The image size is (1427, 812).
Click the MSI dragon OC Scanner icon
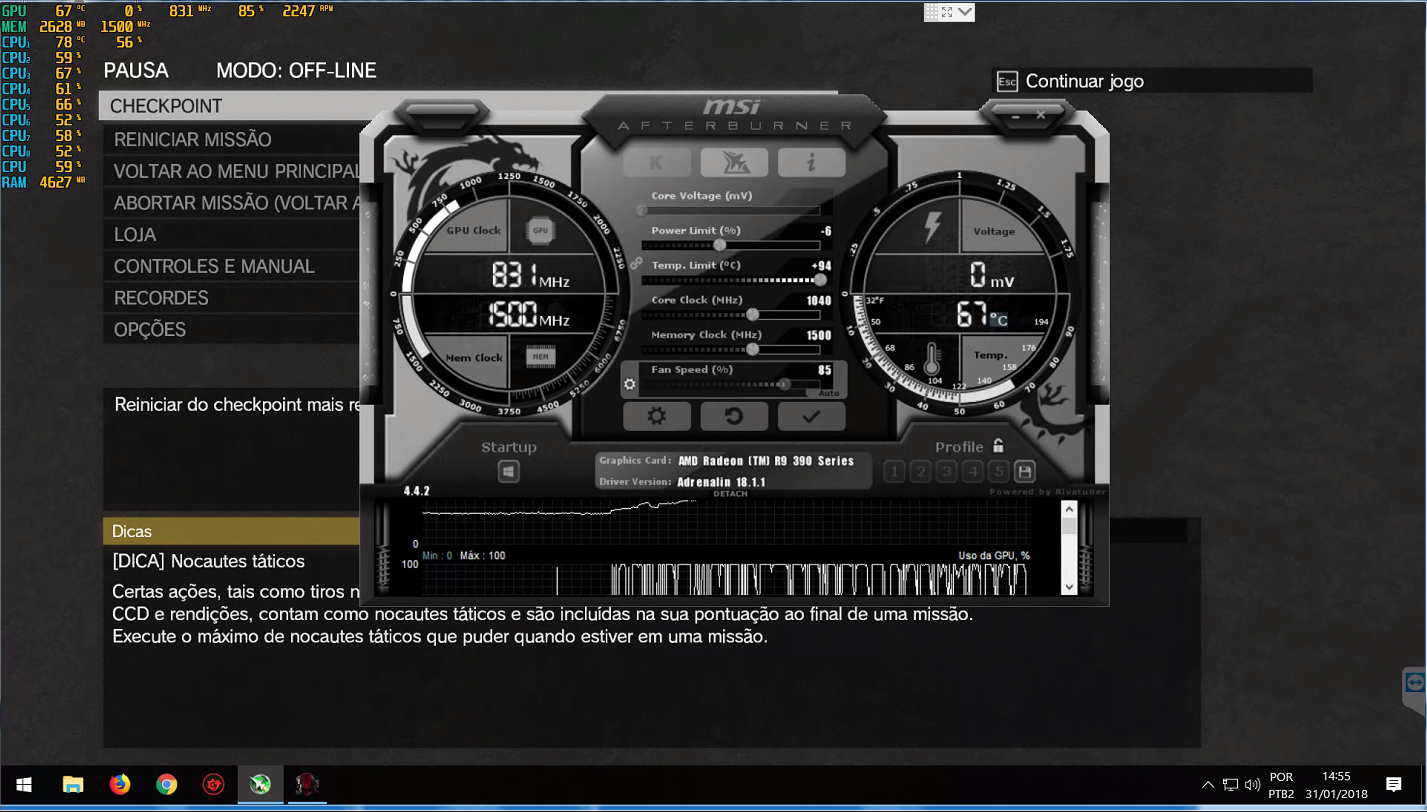coord(734,162)
